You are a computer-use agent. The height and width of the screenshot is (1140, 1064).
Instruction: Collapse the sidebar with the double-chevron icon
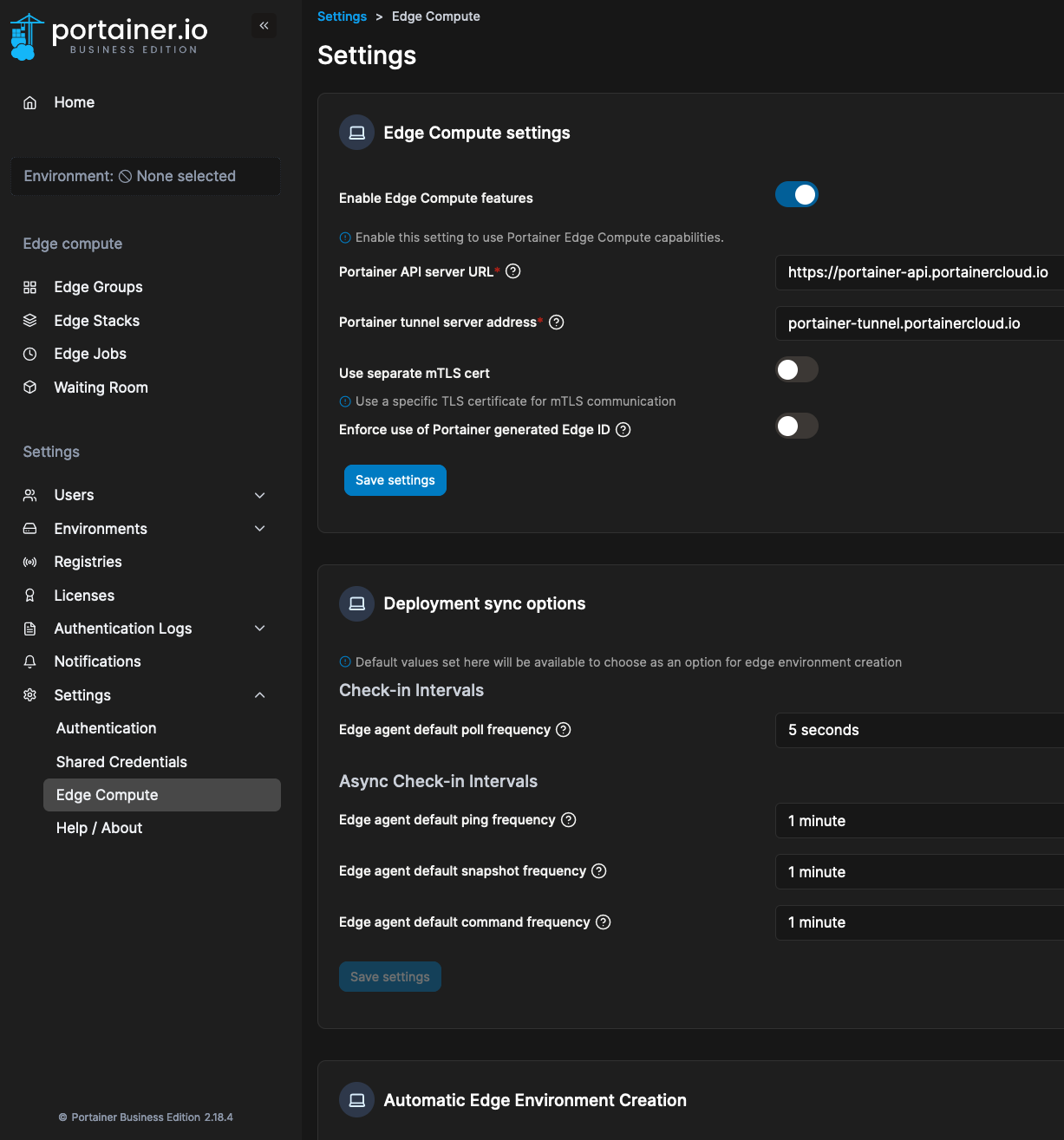pyautogui.click(x=264, y=26)
